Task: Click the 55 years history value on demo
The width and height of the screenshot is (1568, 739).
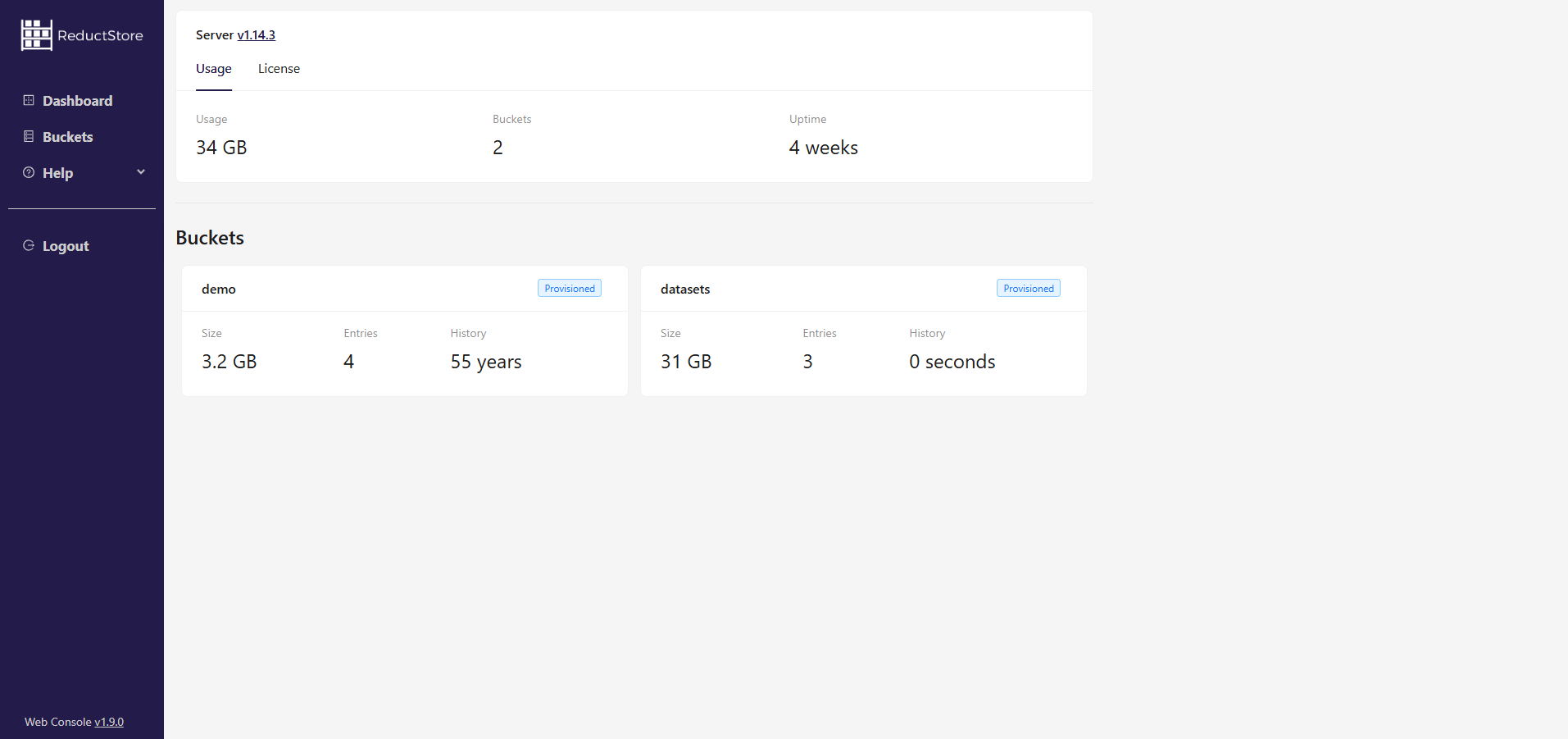Action: click(485, 361)
